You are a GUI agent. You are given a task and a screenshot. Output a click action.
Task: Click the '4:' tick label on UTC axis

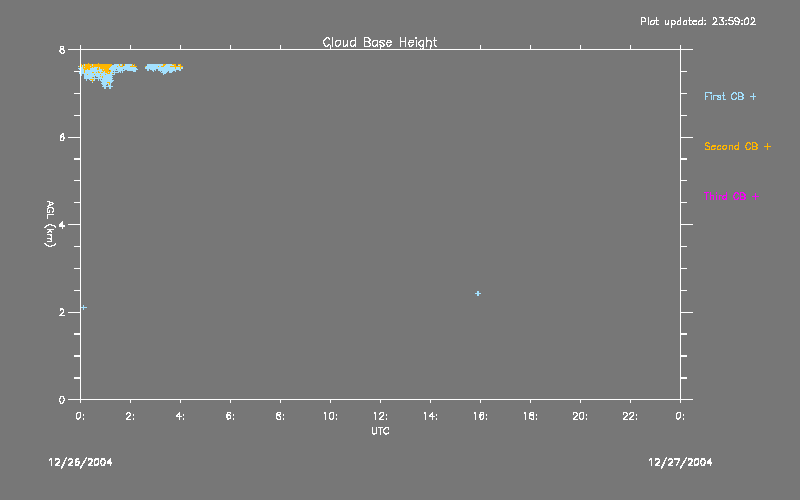click(x=180, y=416)
